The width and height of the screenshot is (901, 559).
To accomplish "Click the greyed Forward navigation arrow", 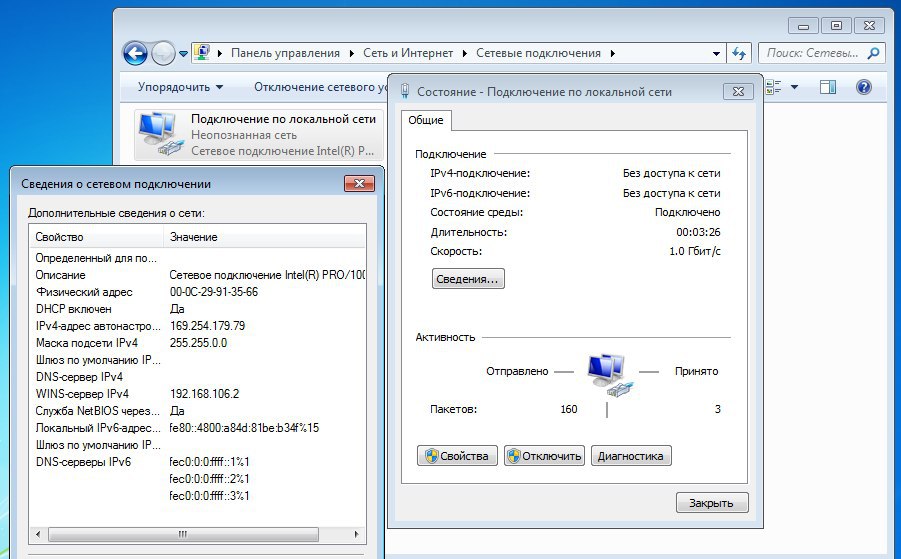I will pos(163,53).
